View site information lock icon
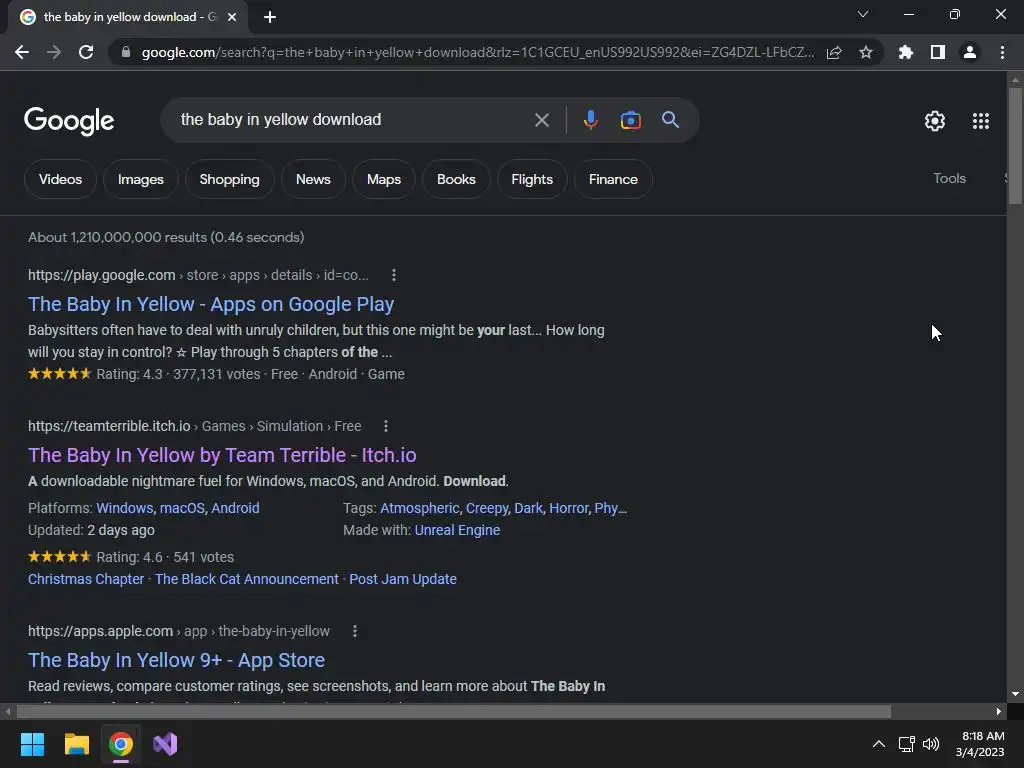 tap(126, 52)
